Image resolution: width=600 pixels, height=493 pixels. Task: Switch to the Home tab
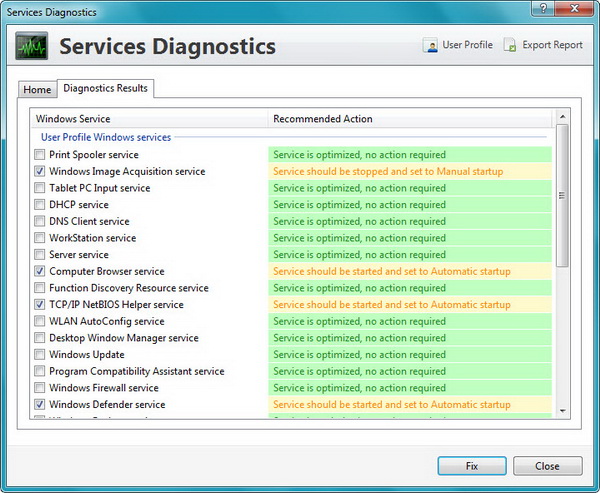(x=37, y=90)
